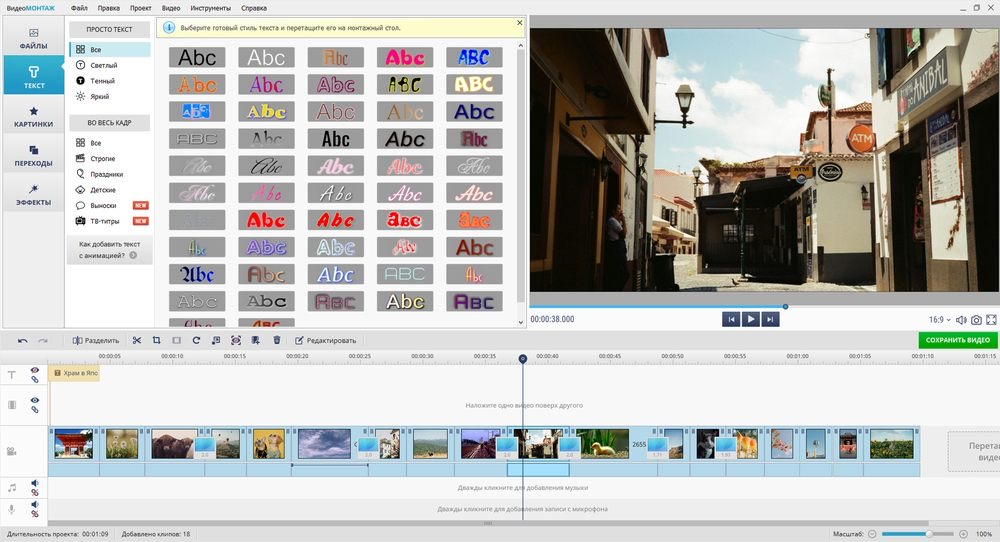Click the crop tool icon
The height and width of the screenshot is (542, 1000).
156,341
